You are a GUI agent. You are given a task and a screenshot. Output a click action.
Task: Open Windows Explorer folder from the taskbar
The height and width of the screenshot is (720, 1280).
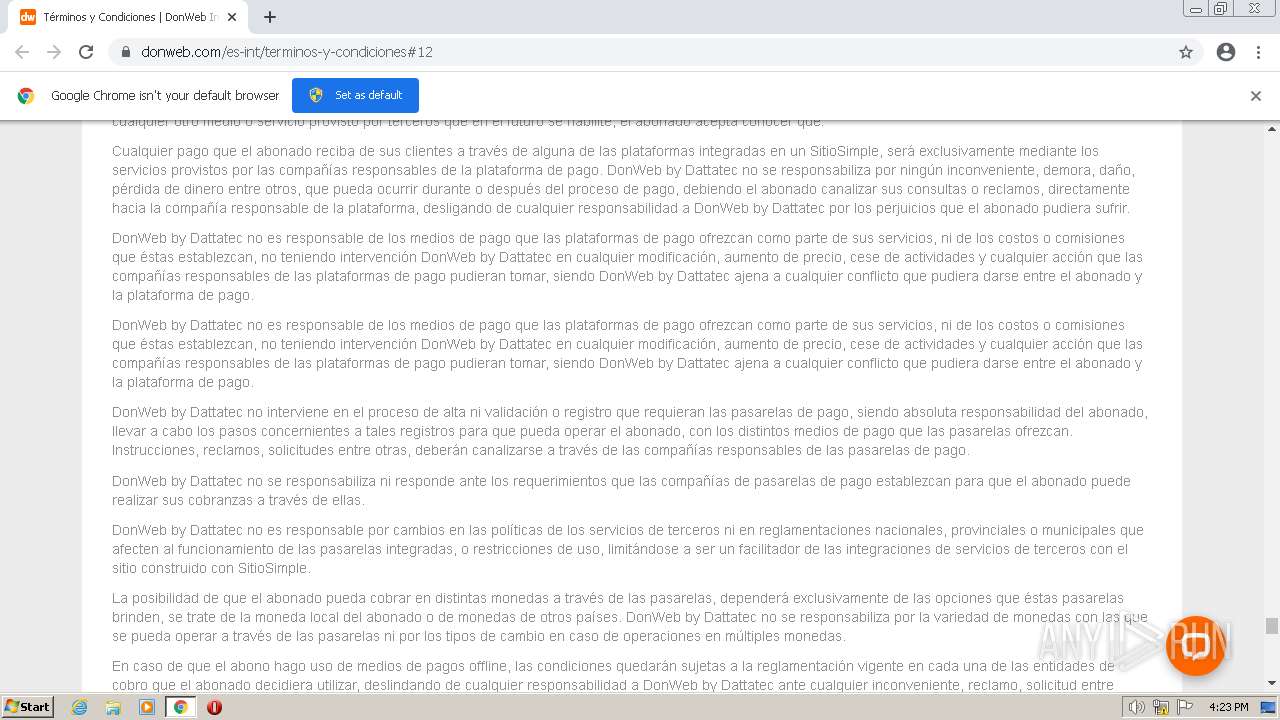tap(113, 707)
